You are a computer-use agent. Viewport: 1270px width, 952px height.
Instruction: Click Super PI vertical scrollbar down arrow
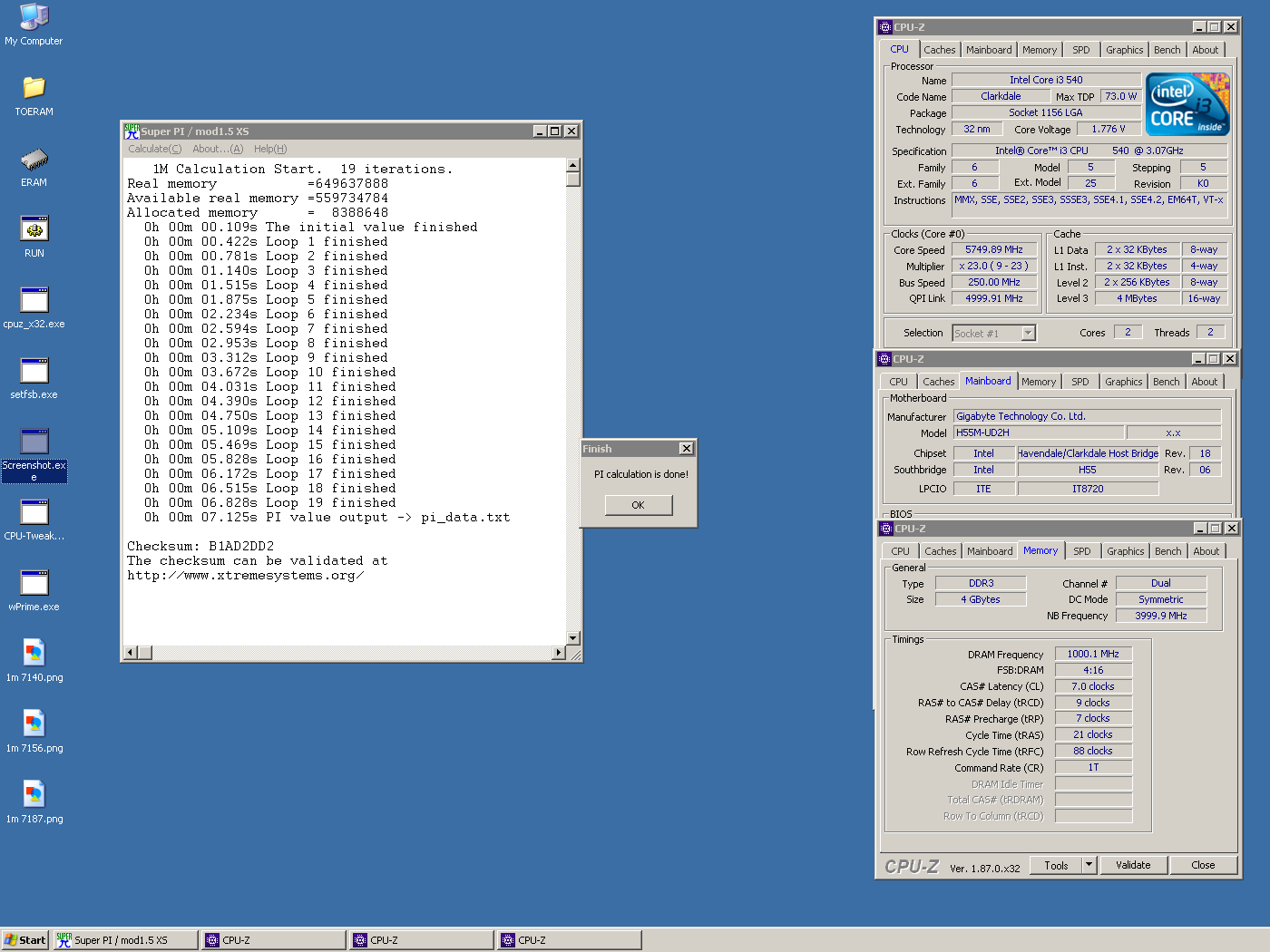(x=572, y=638)
